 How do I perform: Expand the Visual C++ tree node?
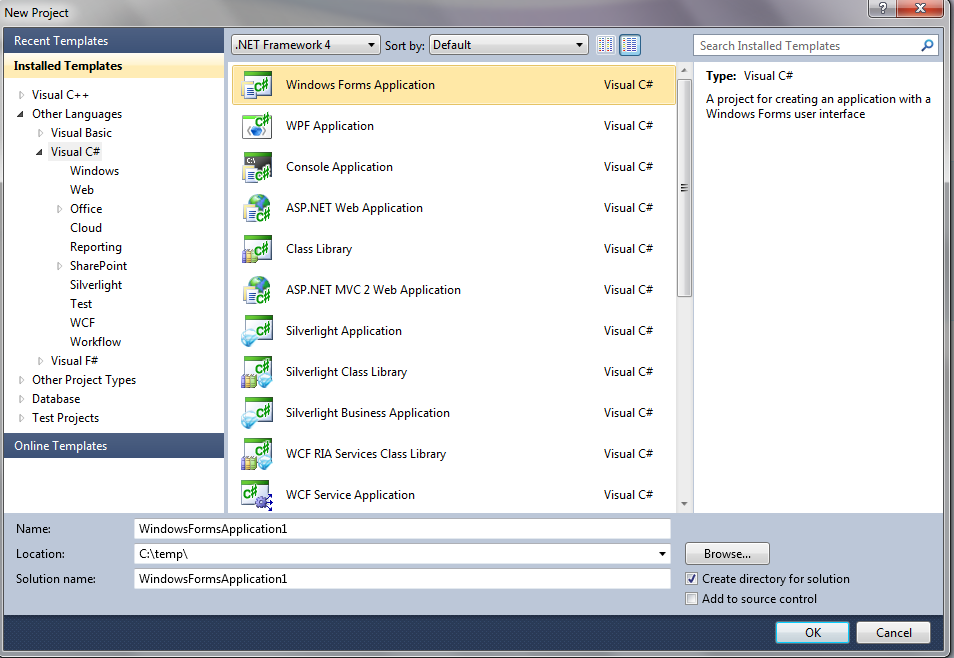(22, 95)
